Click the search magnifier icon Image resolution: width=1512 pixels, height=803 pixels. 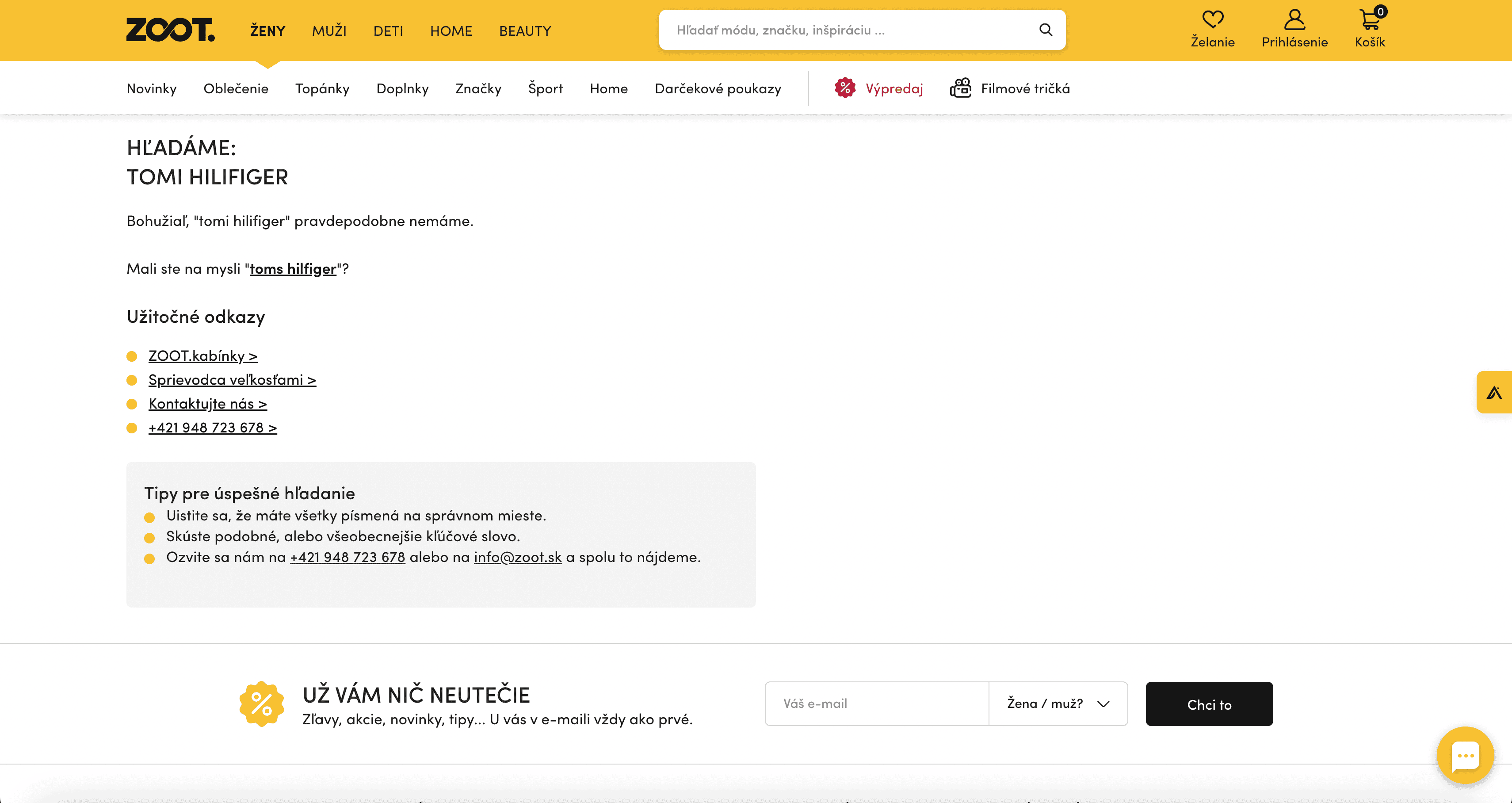click(1046, 30)
